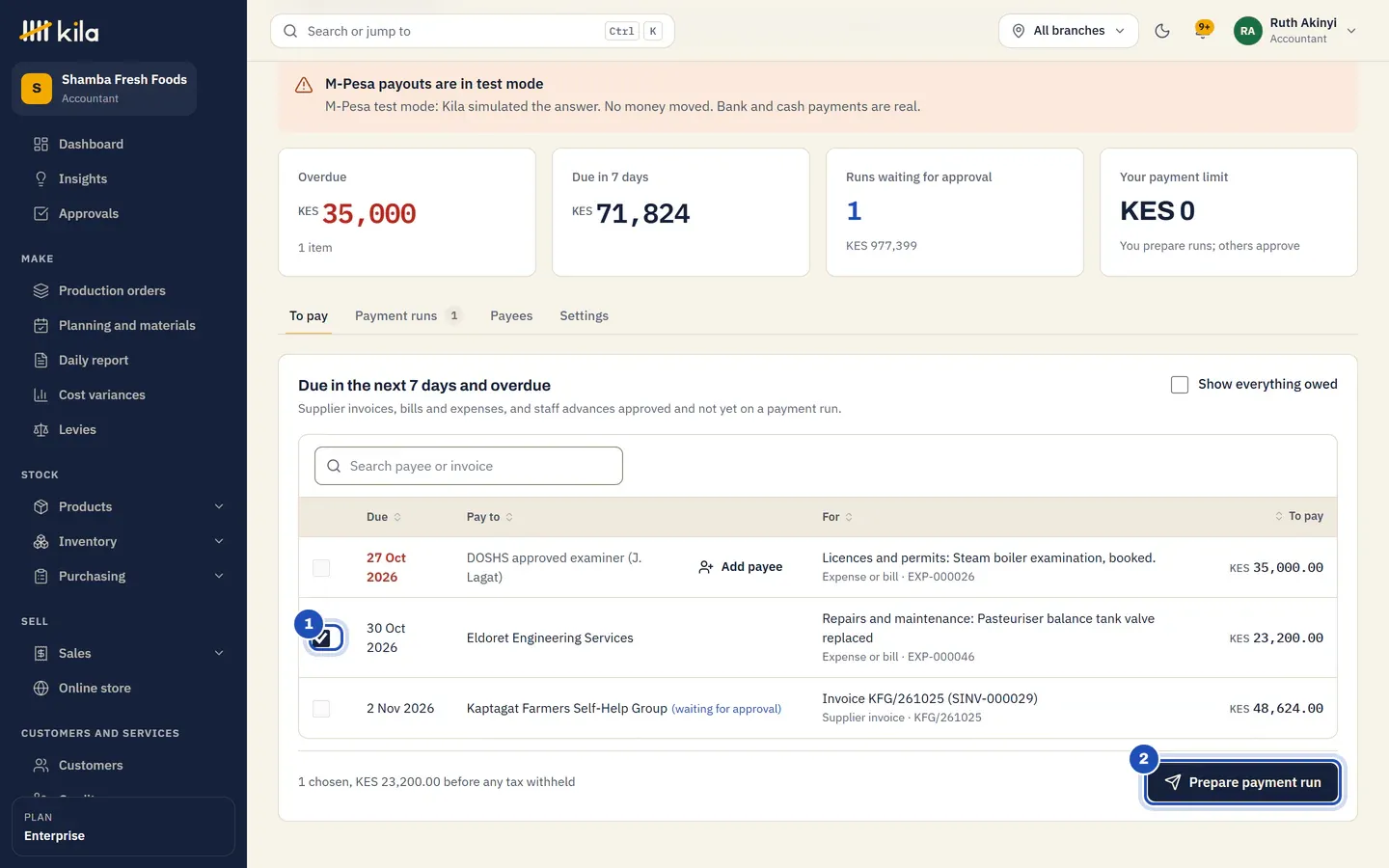
Task: Uncheck the Eldoret Engineering Services checkbox
Action: (322, 638)
